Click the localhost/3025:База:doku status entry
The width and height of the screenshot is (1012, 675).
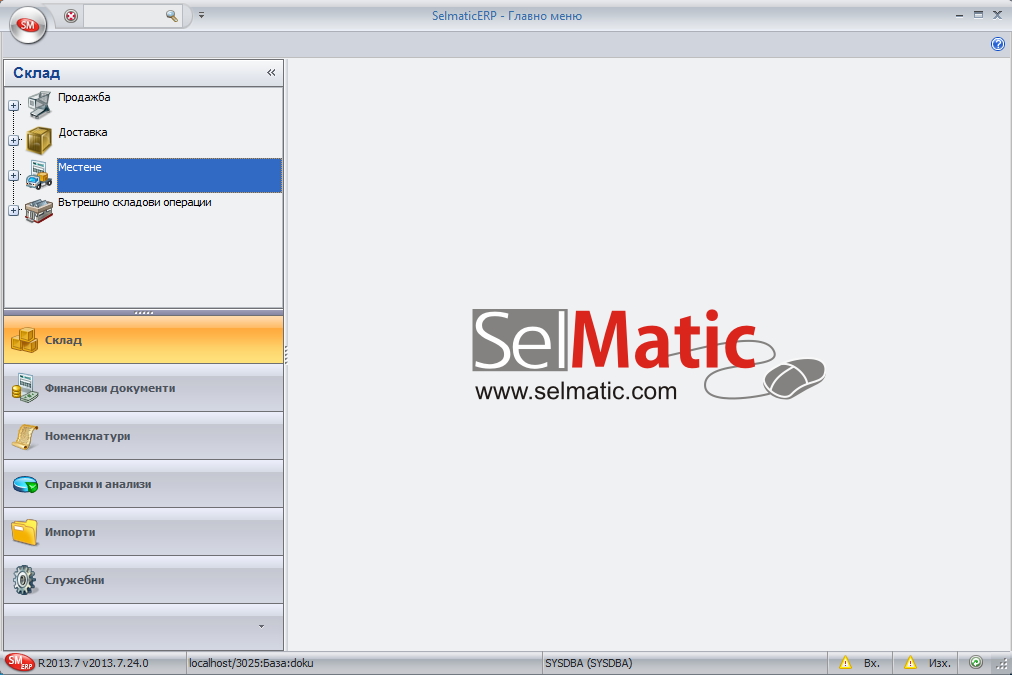pos(251,663)
